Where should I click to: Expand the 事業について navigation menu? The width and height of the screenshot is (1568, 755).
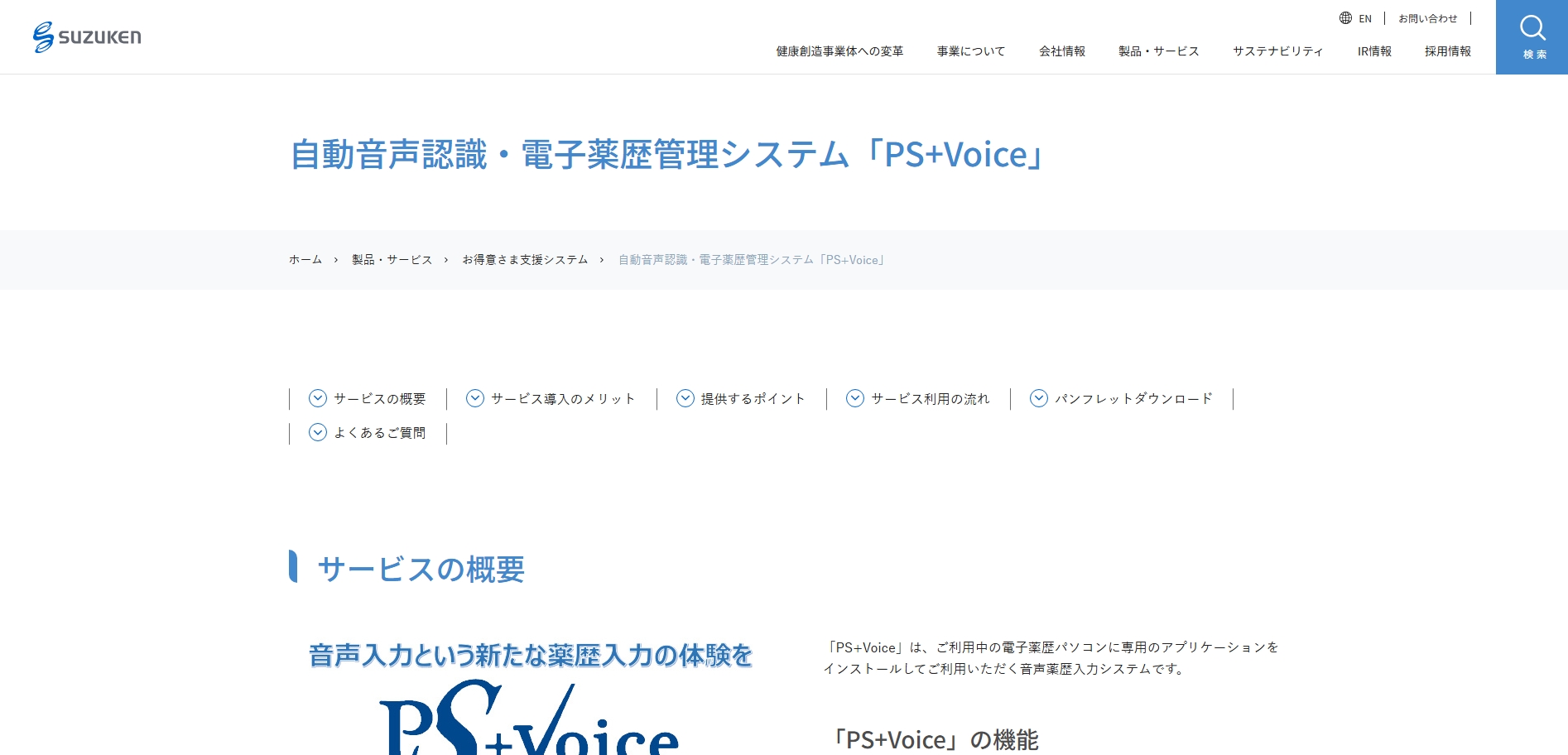(969, 50)
